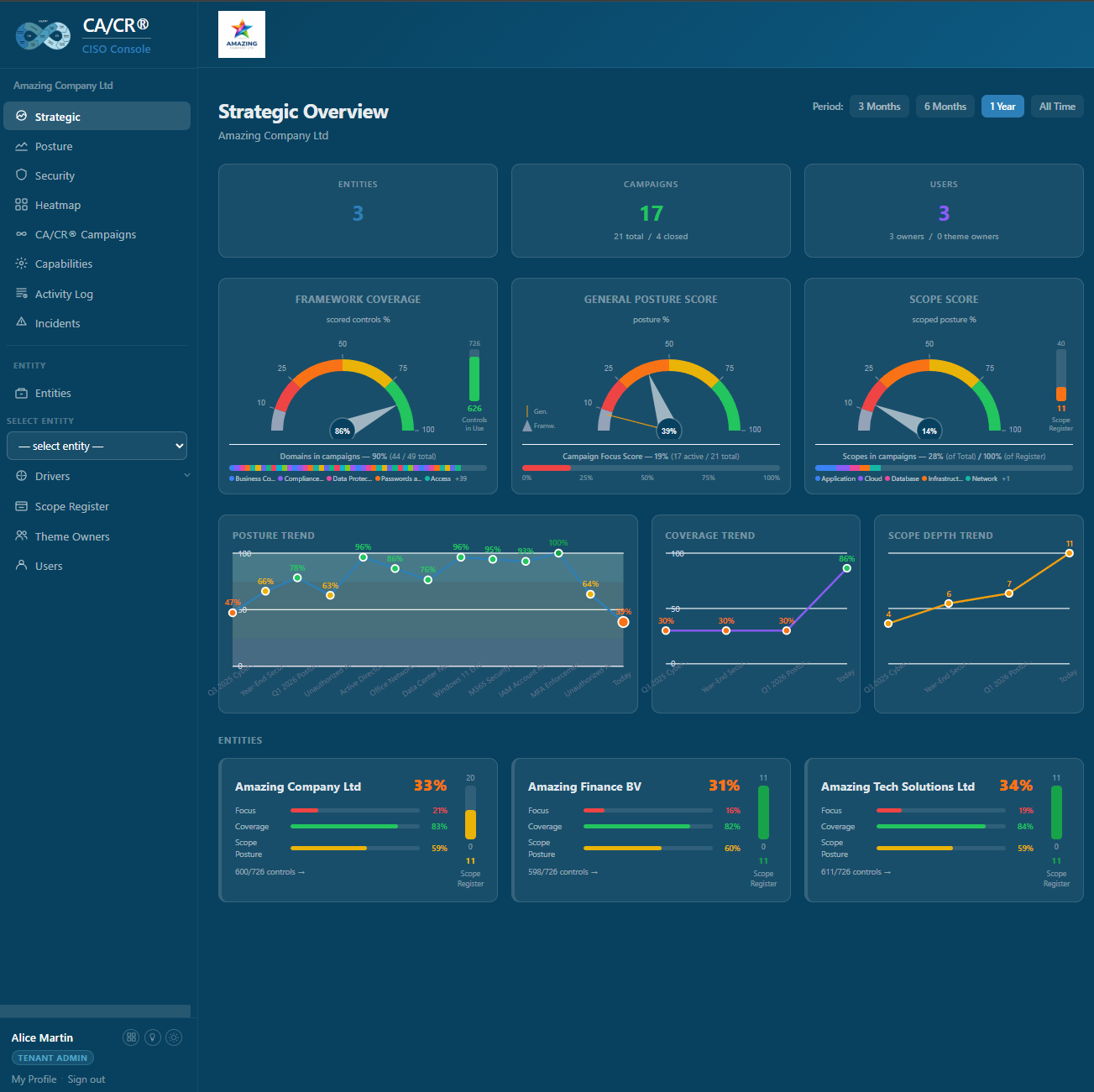1094x1092 pixels.
Task: Click the Activity Log list icon
Action: 22,293
